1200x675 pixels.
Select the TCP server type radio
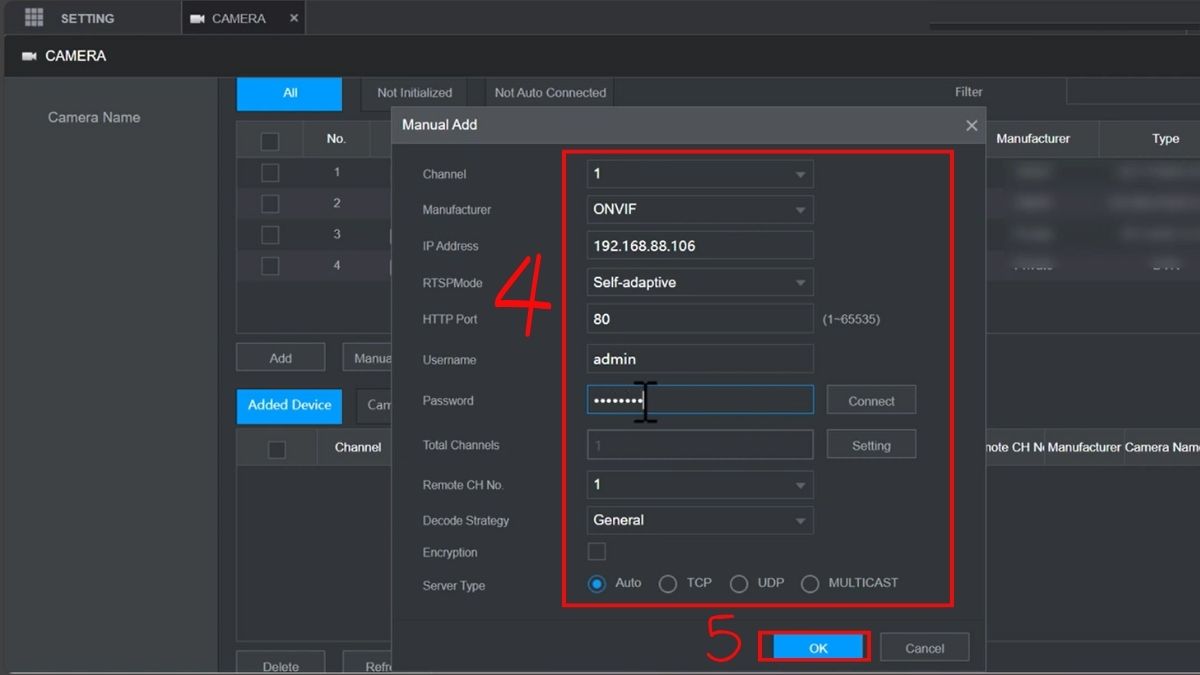(668, 584)
